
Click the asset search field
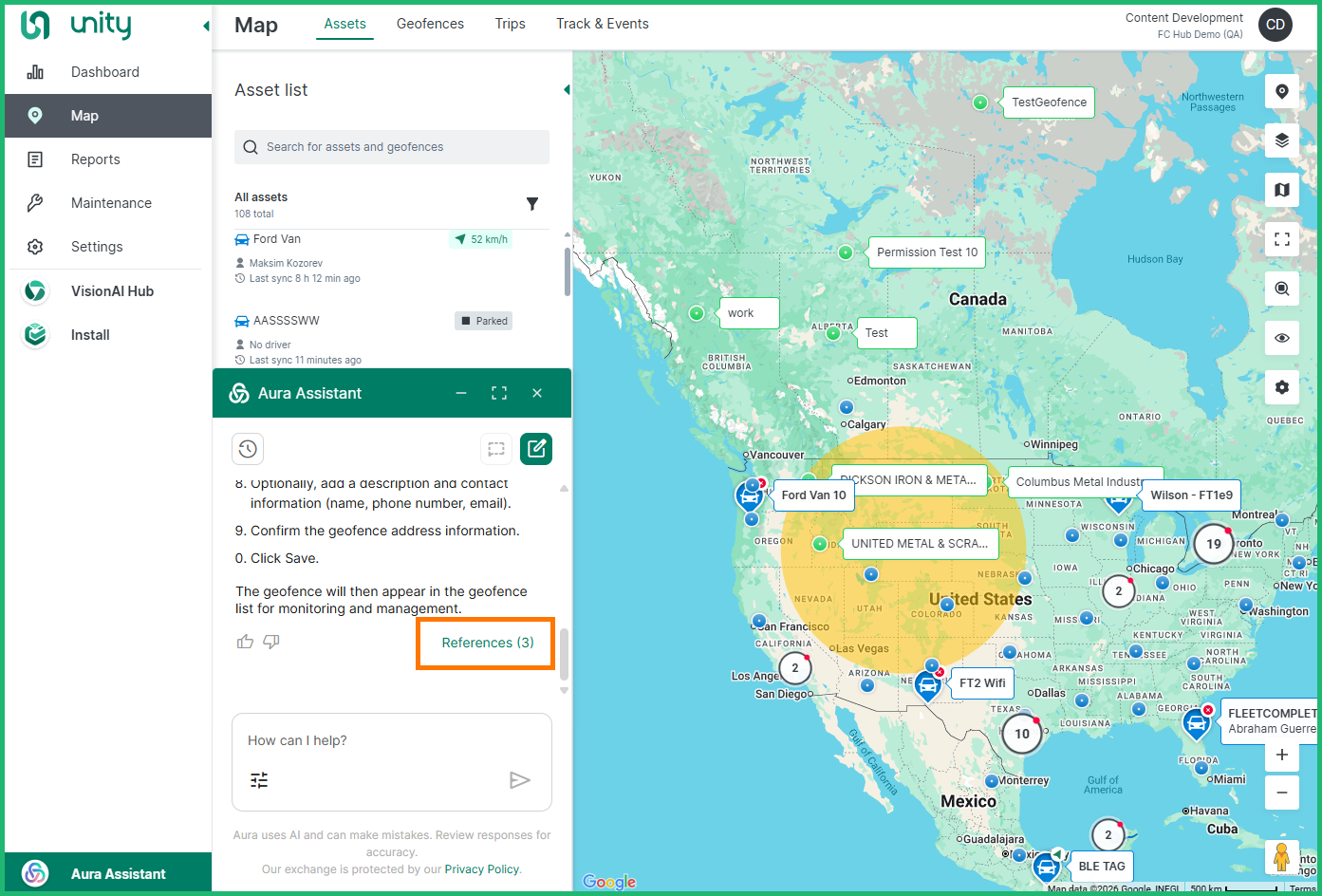click(392, 147)
